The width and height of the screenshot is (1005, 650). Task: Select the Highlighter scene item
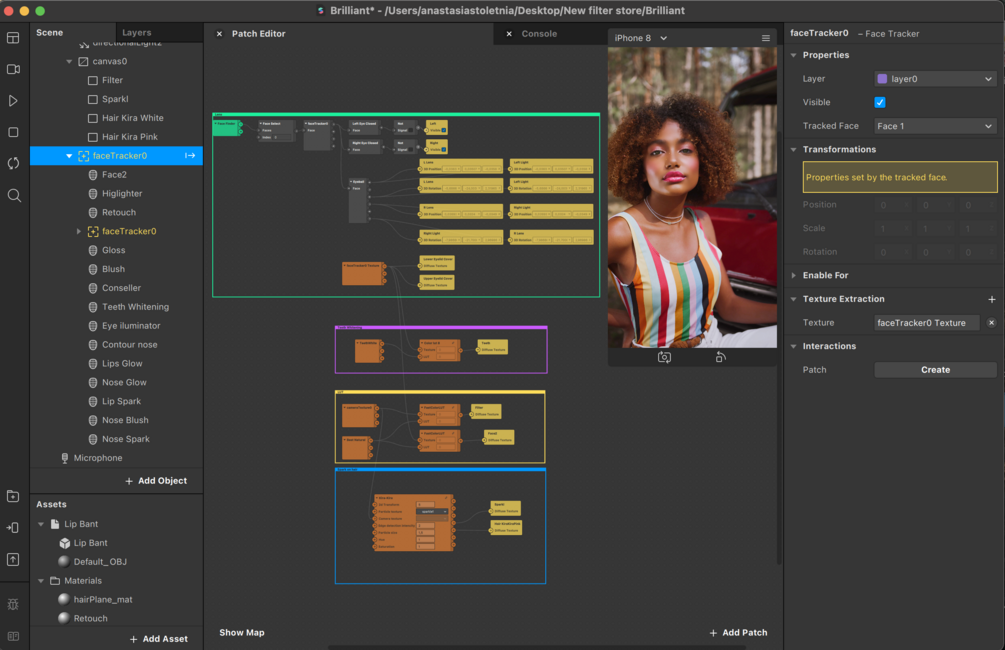pyautogui.click(x=122, y=194)
